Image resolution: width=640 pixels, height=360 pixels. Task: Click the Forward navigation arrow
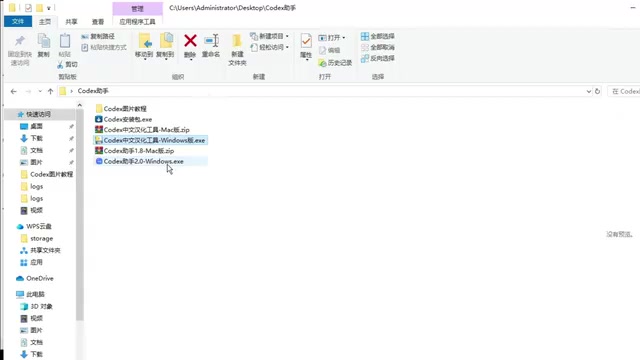[28, 91]
